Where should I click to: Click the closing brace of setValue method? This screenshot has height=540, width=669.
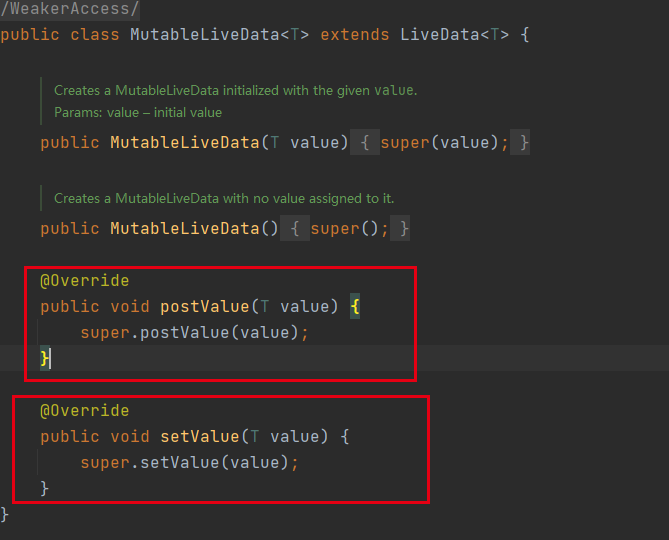(x=44, y=488)
